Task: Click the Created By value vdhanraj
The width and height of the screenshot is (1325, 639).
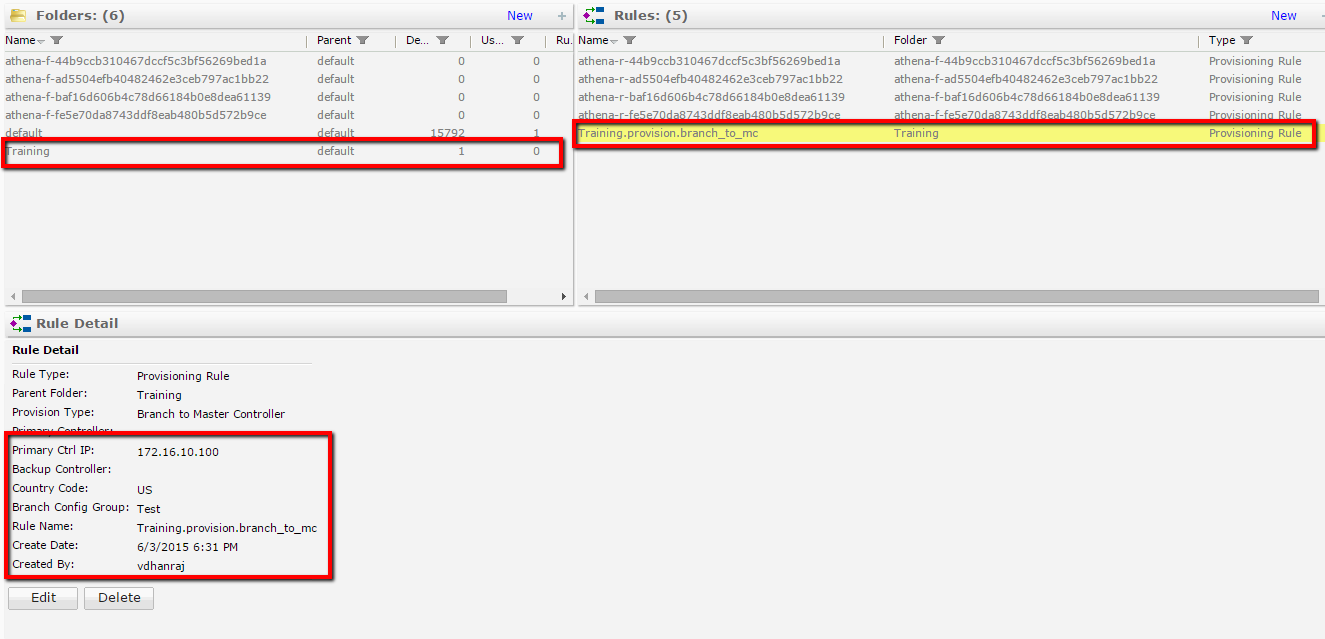Action: [x=161, y=566]
